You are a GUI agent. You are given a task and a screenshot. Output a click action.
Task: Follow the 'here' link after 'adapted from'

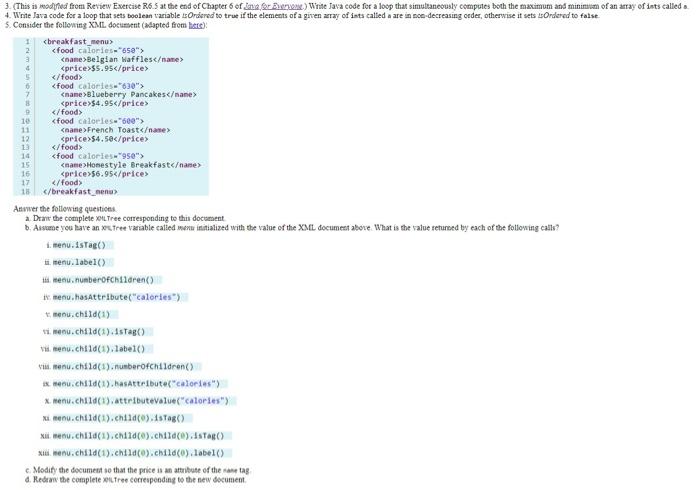[x=196, y=25]
